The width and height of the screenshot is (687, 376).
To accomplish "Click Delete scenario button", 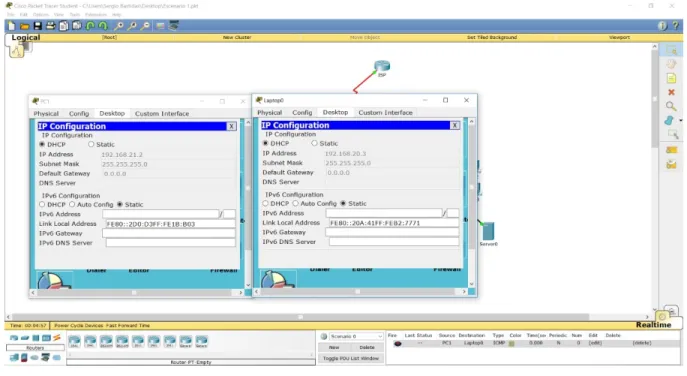I will point(367,348).
